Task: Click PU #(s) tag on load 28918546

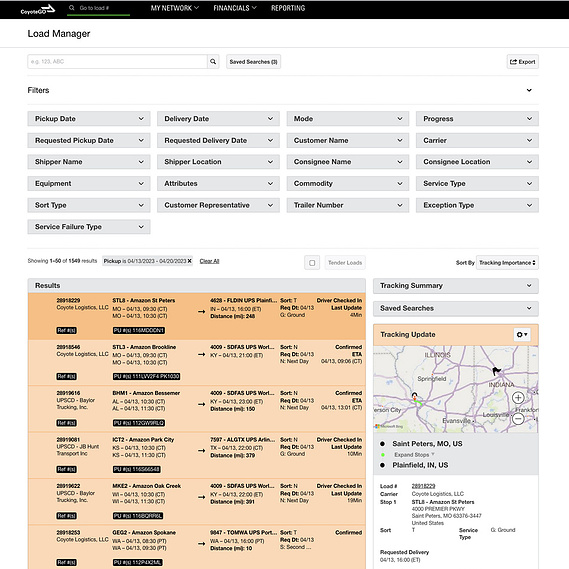Action: click(146, 377)
